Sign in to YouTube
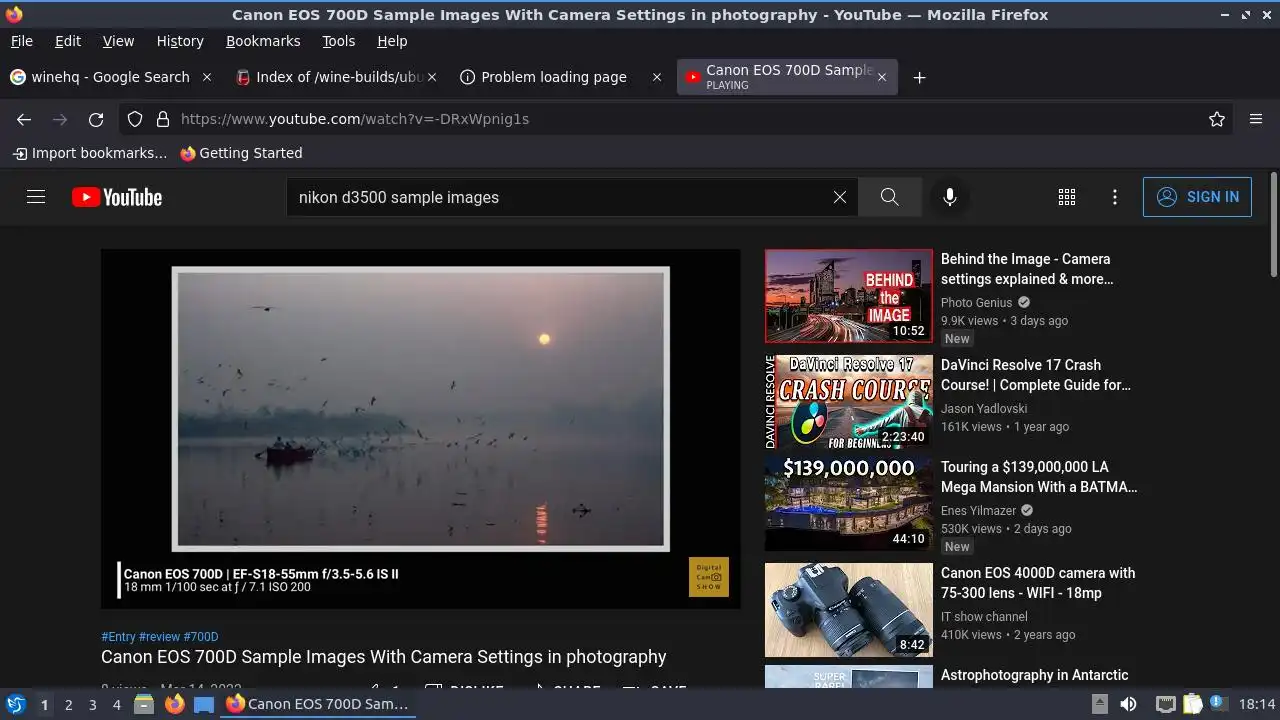 1197,197
